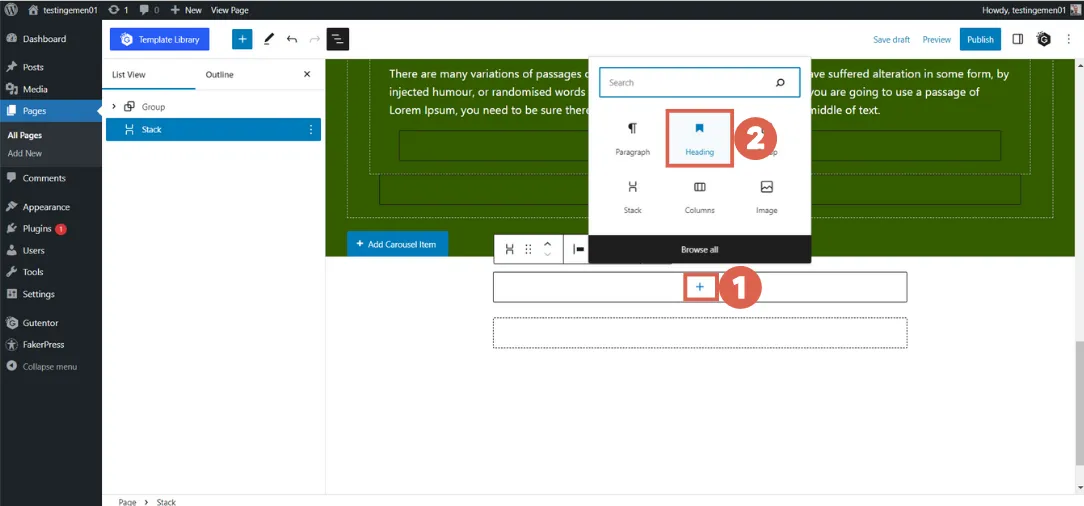The height and width of the screenshot is (506, 1084).
Task: Open the editor options three-dot menu
Action: point(1069,39)
